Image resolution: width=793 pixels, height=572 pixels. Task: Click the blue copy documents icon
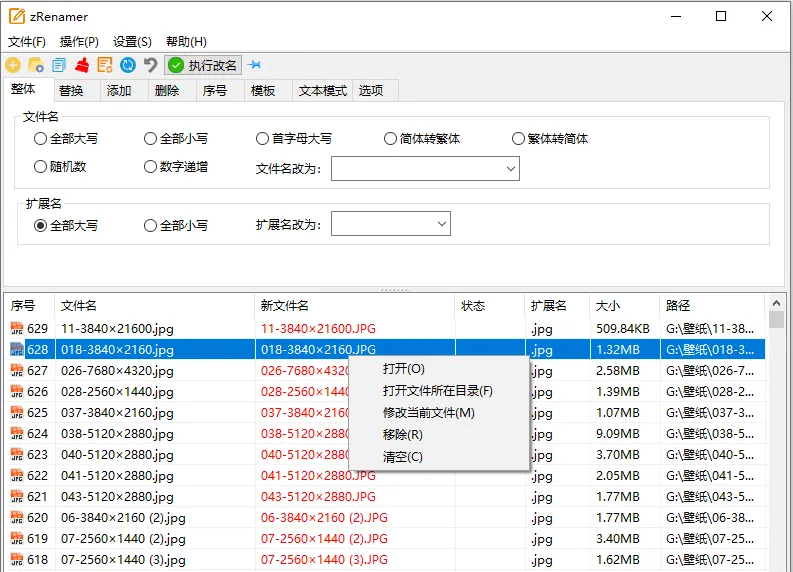(59, 65)
